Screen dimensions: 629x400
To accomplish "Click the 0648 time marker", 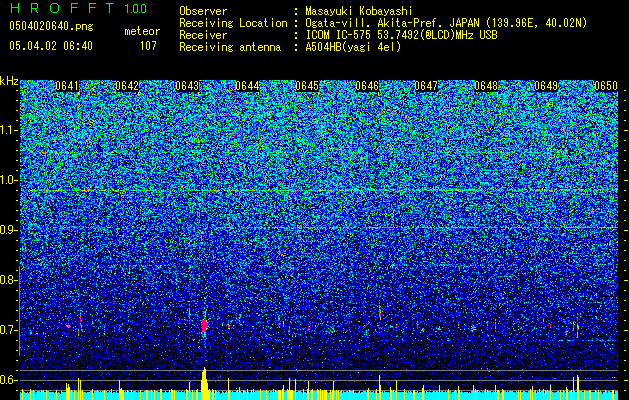I will (x=486, y=86).
